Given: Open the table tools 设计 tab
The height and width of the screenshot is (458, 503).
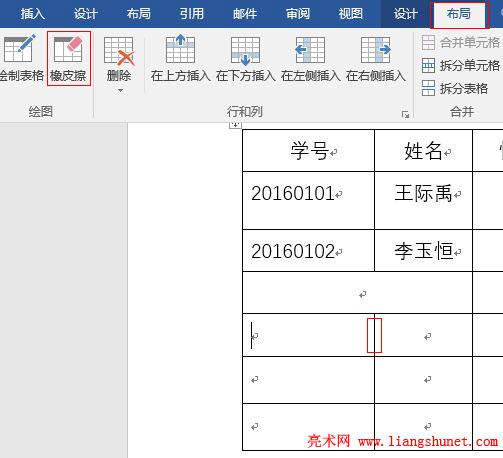Looking at the screenshot, I should click(x=405, y=14).
